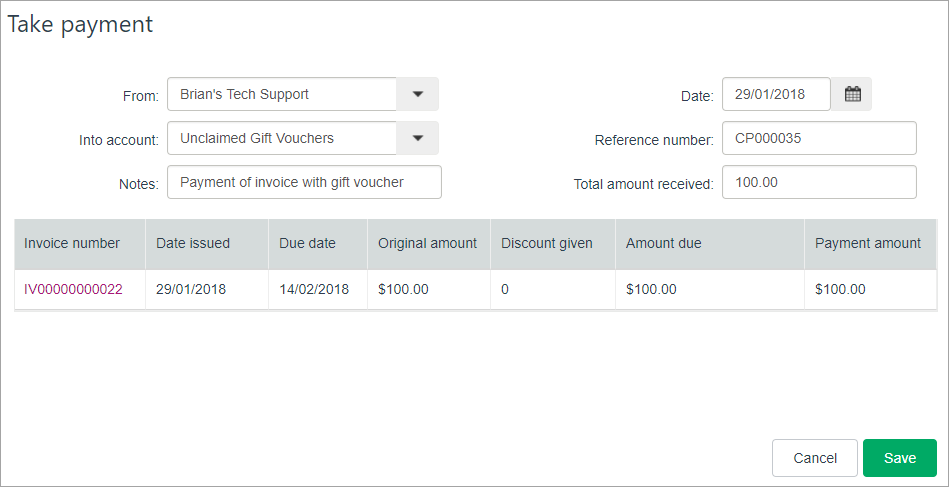Click the Original amount column header
949x487 pixels.
click(429, 244)
